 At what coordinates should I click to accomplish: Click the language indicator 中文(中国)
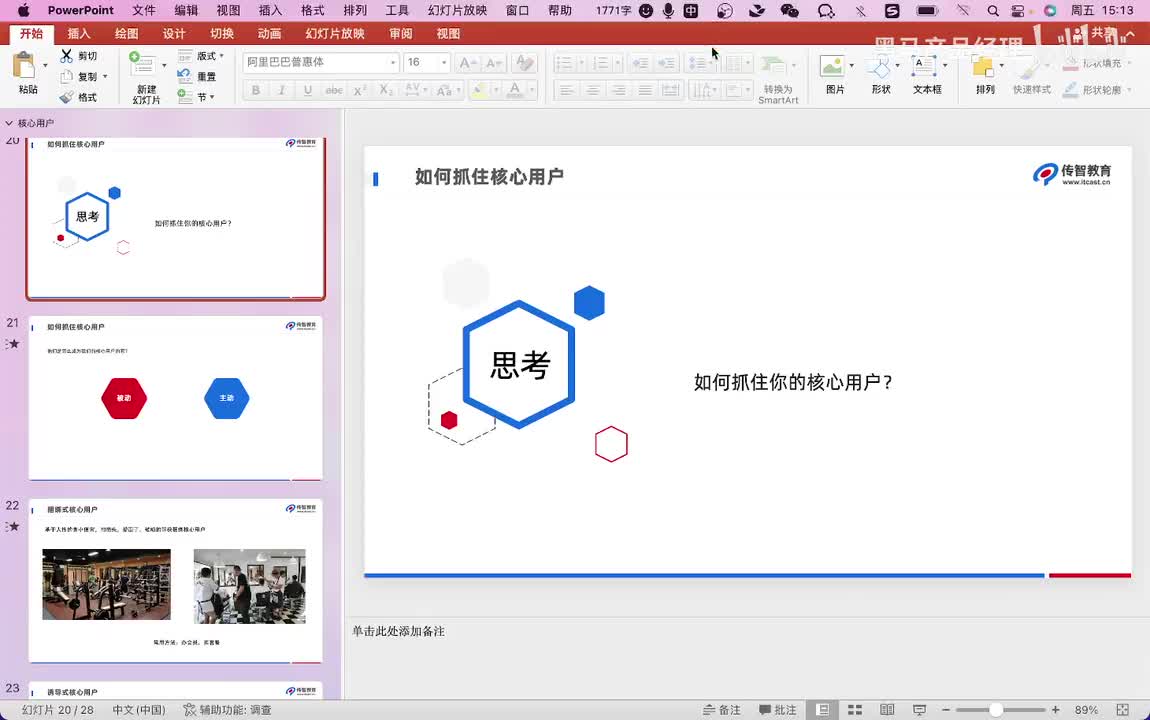pos(139,710)
